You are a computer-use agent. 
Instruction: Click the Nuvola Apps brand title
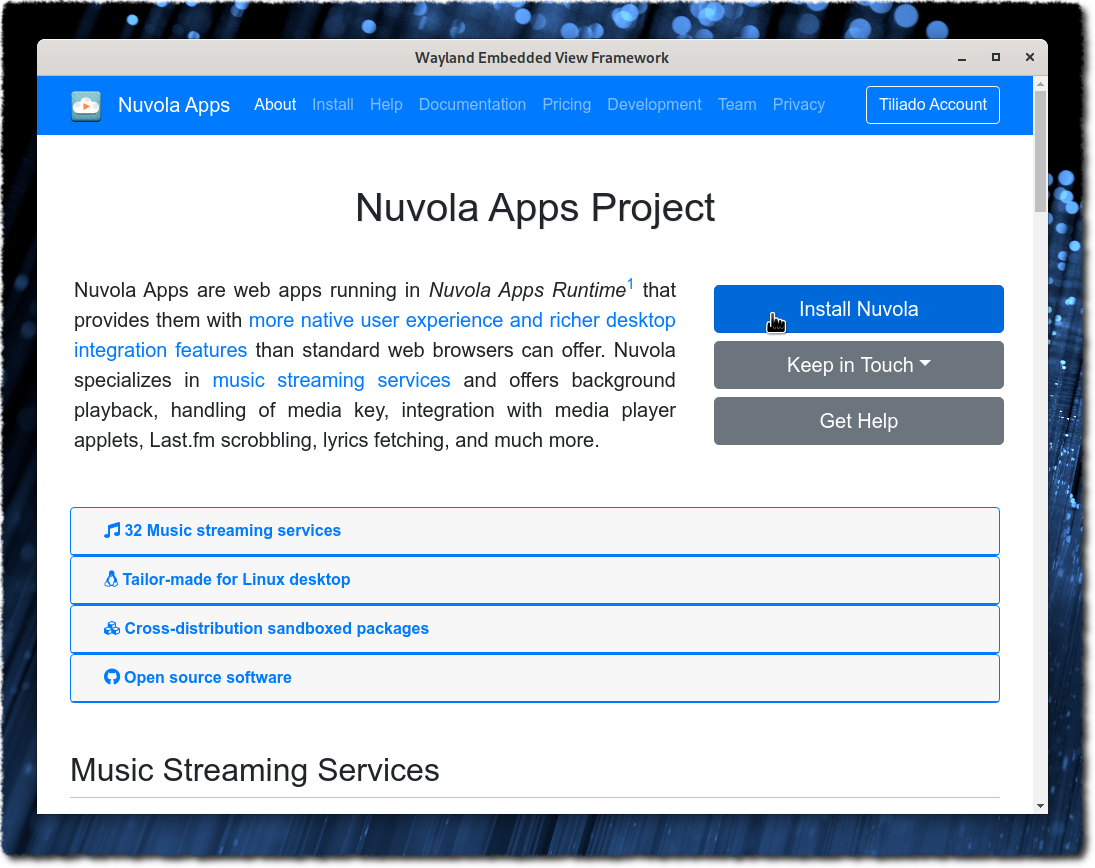[174, 105]
